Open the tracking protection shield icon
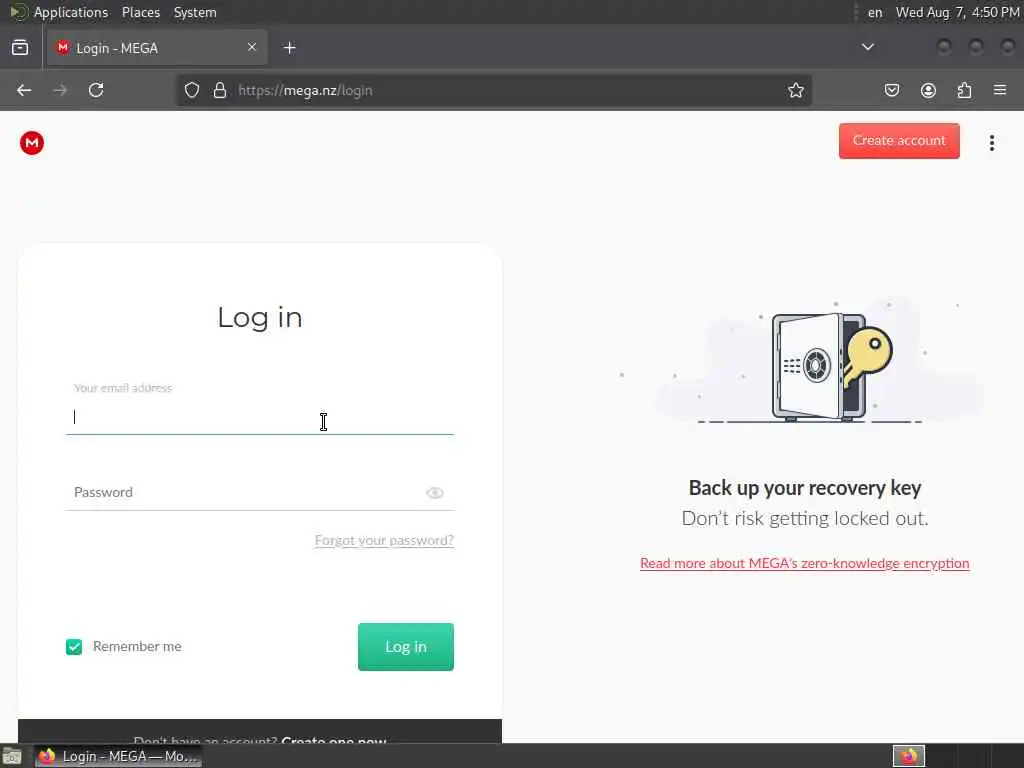 tap(191, 90)
